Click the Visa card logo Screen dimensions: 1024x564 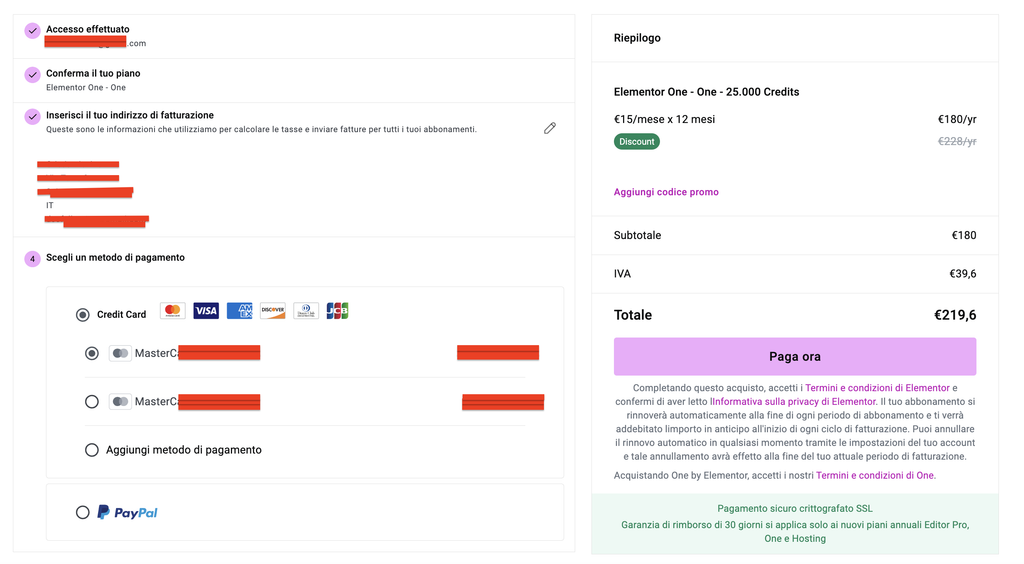(x=206, y=311)
